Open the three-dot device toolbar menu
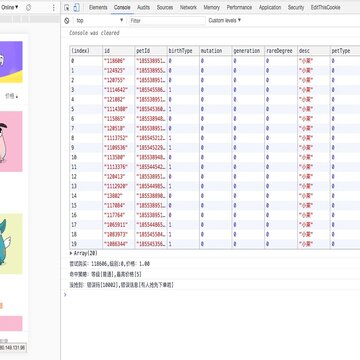The image size is (360, 360). tap(54, 7)
